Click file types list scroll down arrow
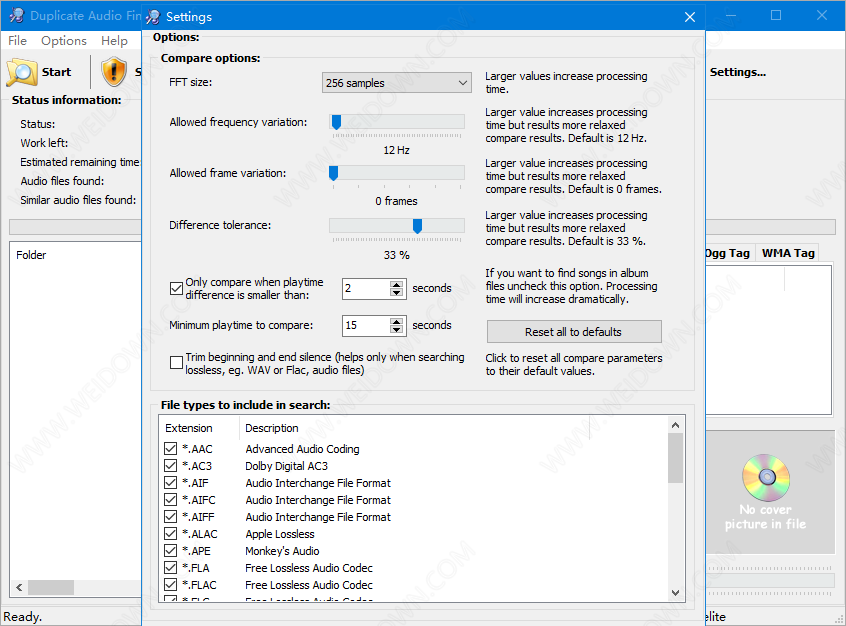The image size is (846, 626). point(676,593)
